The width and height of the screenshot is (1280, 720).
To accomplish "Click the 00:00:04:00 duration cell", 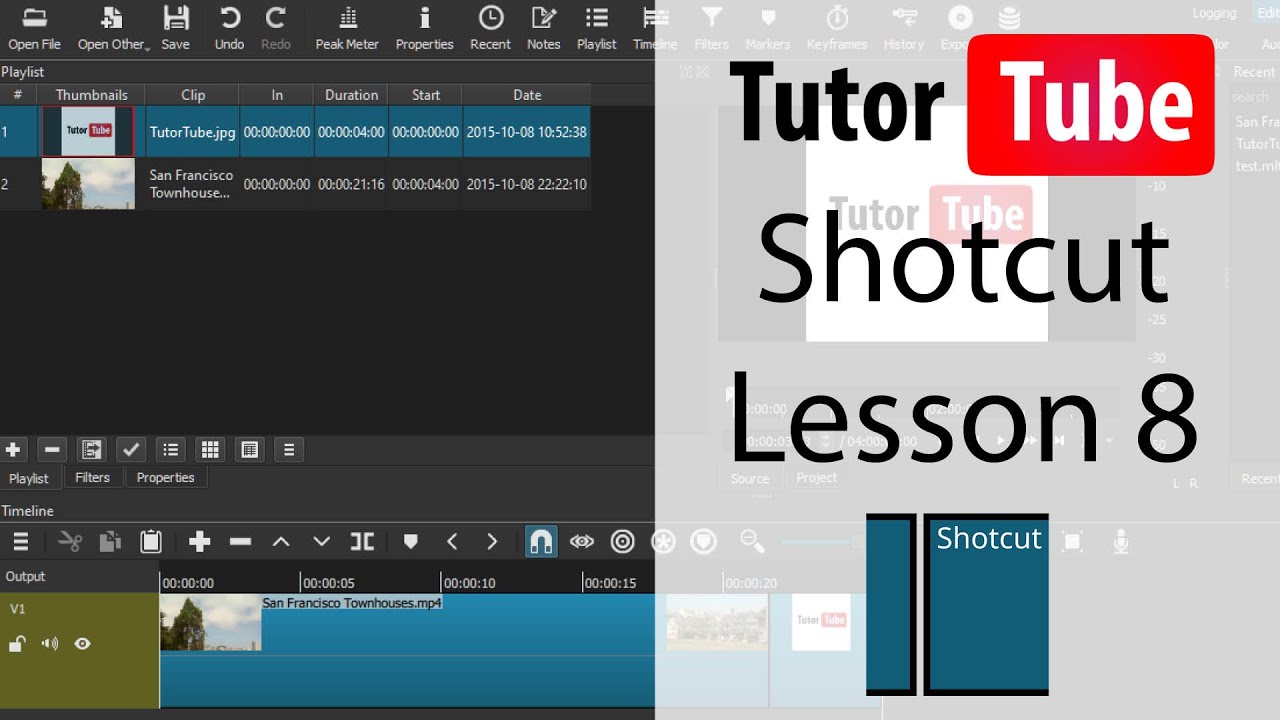I will tap(351, 132).
